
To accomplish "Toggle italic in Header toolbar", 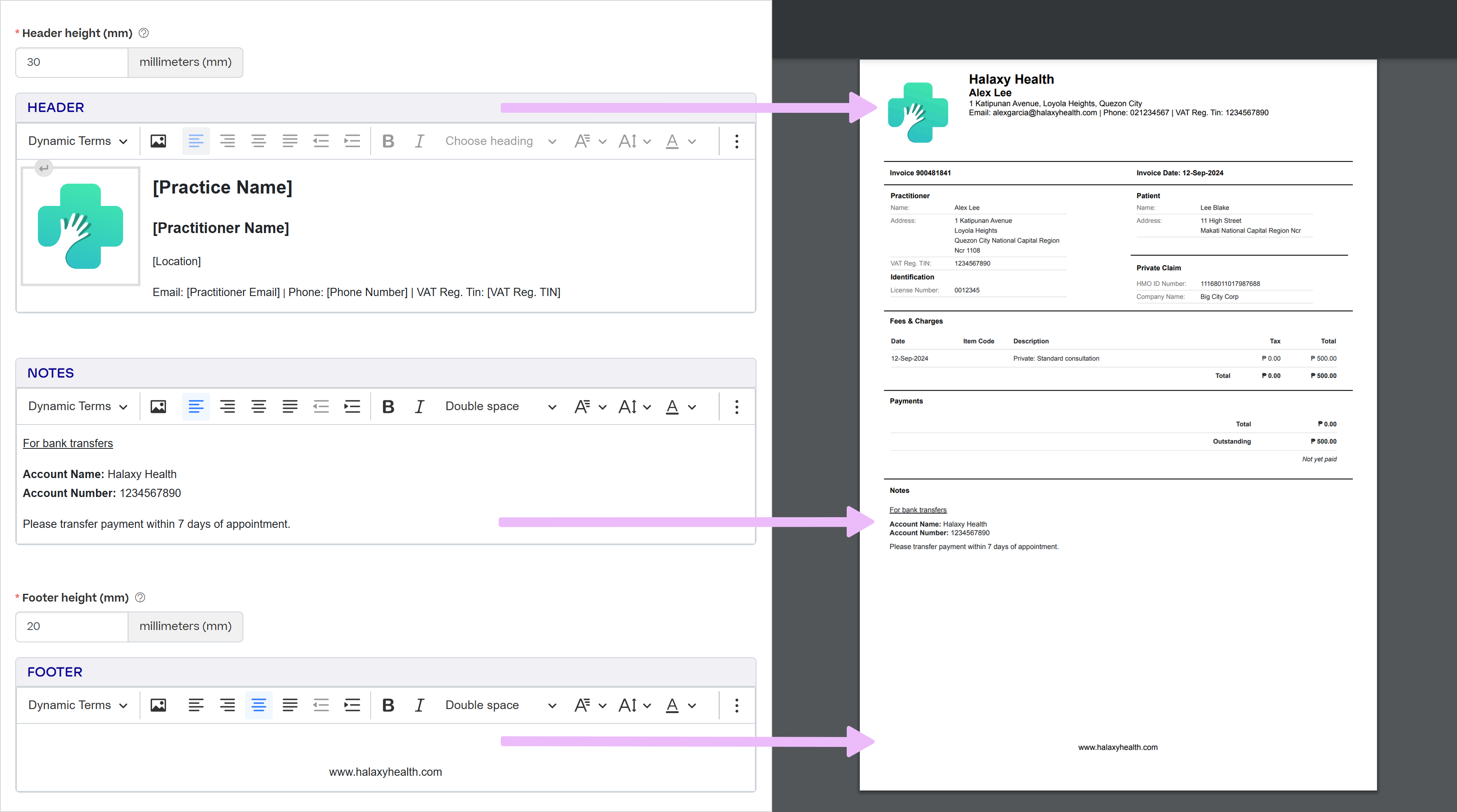I will 419,141.
